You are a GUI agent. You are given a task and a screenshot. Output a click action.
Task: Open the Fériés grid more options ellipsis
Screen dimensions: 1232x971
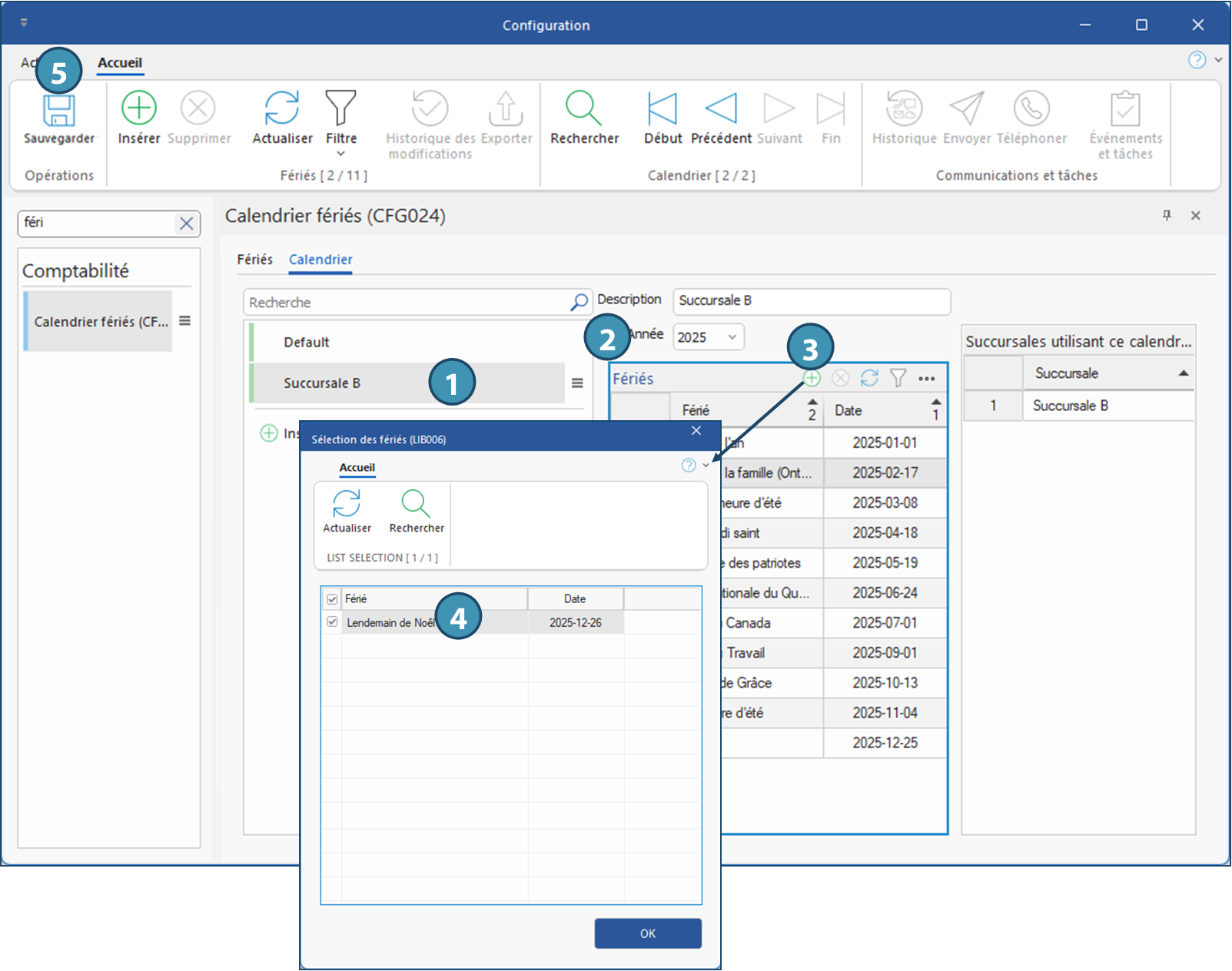pos(927,379)
